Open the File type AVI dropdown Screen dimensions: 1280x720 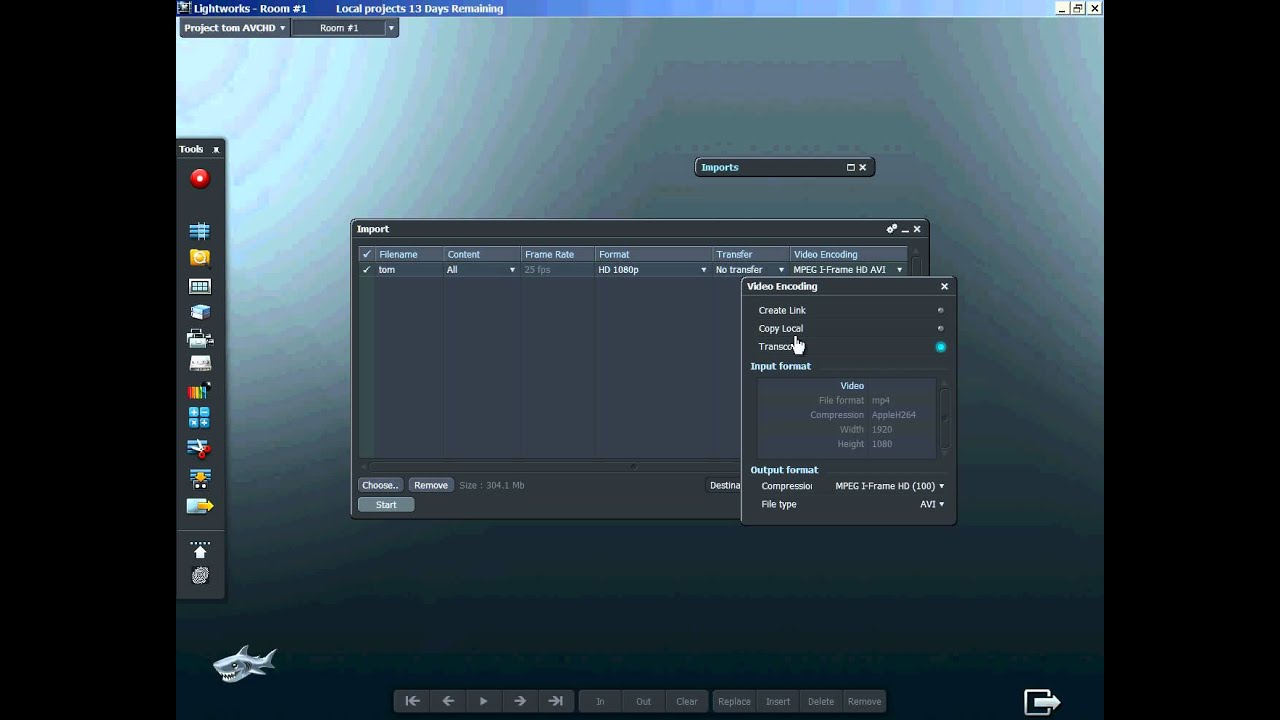(x=932, y=504)
